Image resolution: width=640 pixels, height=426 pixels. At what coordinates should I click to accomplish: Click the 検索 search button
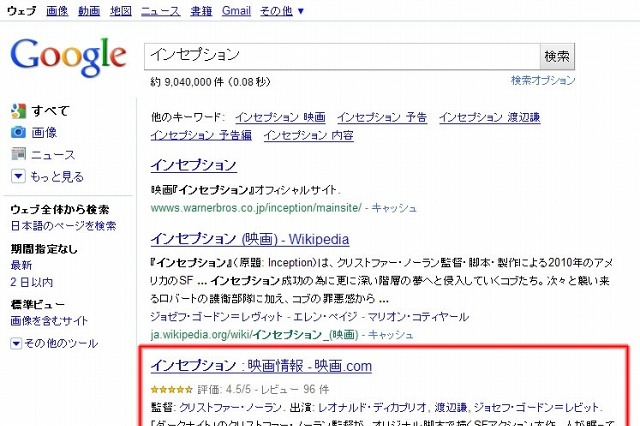click(557, 55)
